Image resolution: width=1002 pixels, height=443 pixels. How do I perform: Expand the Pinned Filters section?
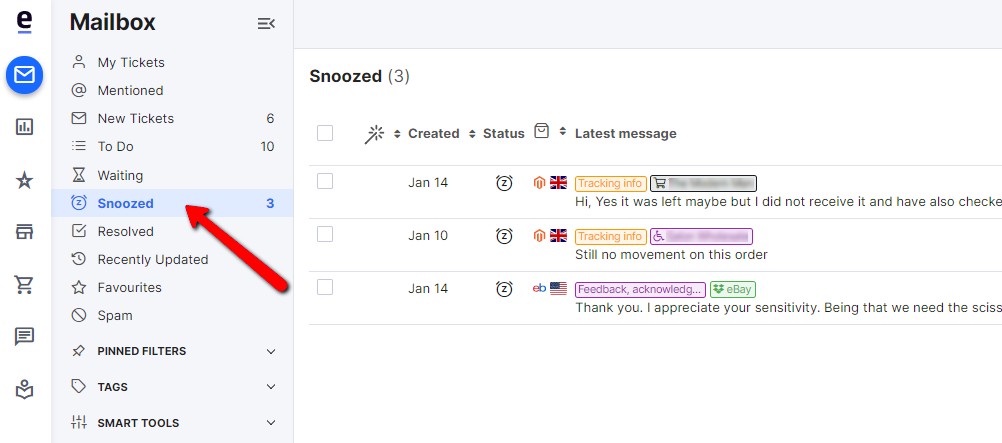(173, 351)
